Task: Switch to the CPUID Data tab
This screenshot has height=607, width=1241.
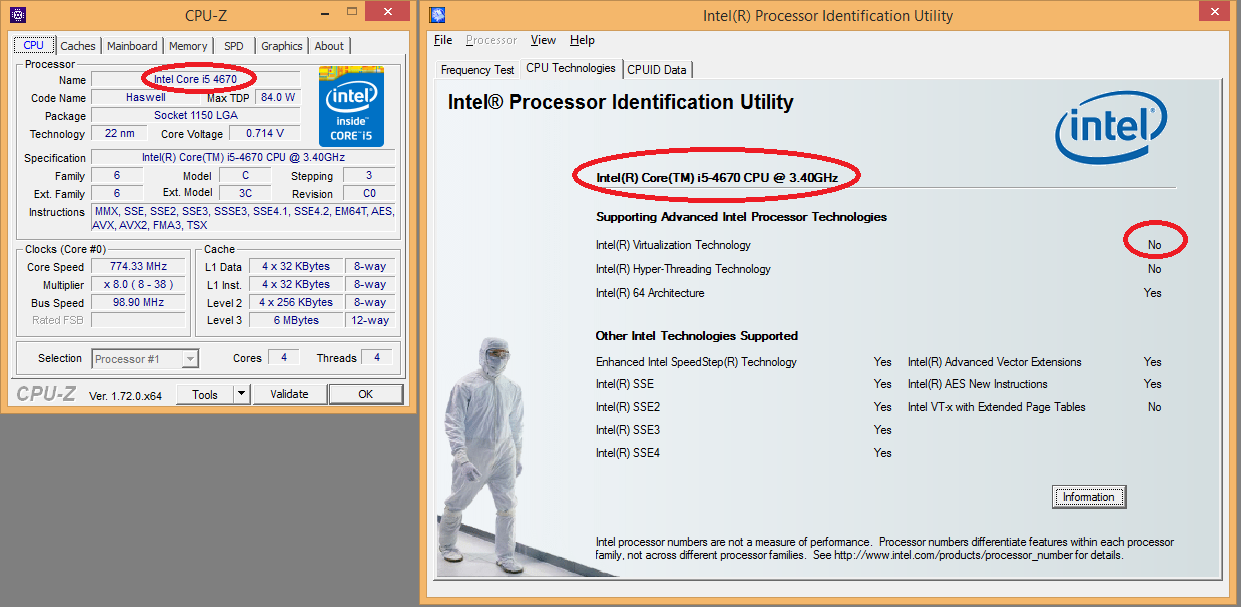Action: click(657, 70)
